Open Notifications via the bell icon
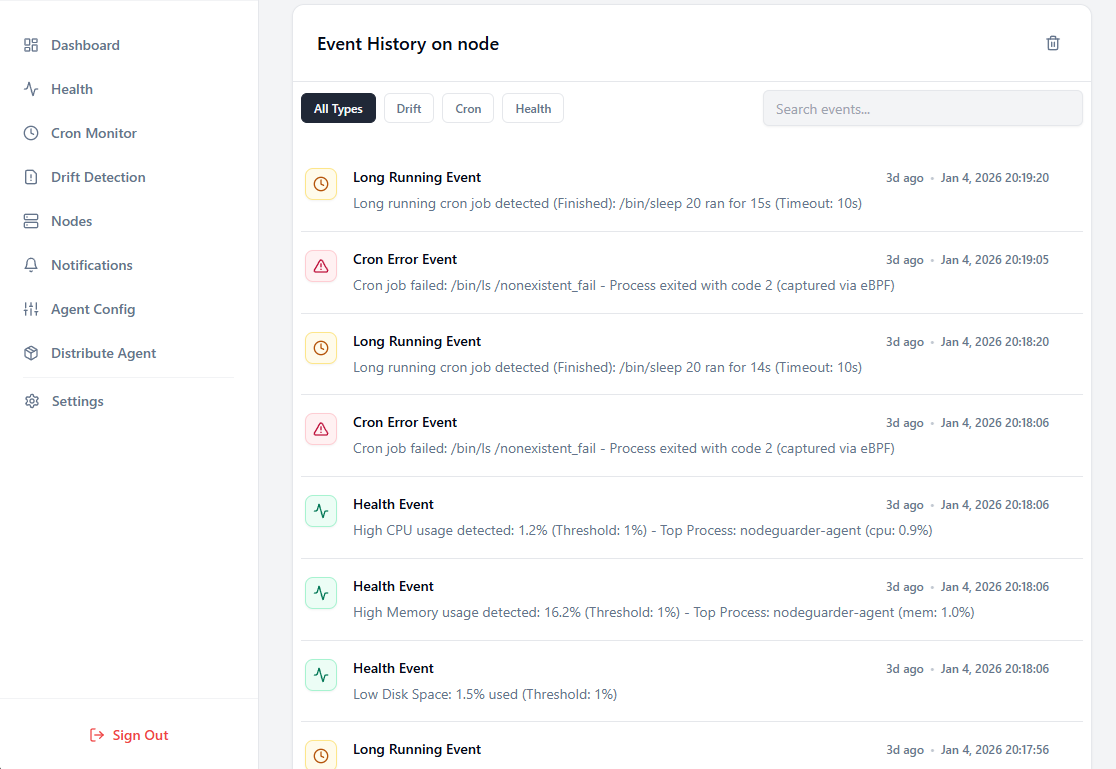The width and height of the screenshot is (1116, 769). click(x=31, y=264)
